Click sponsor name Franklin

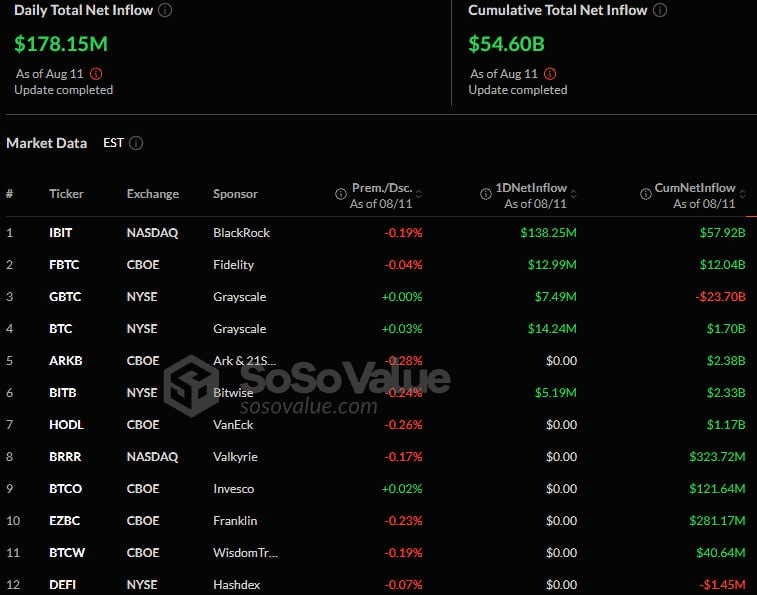[x=235, y=521]
